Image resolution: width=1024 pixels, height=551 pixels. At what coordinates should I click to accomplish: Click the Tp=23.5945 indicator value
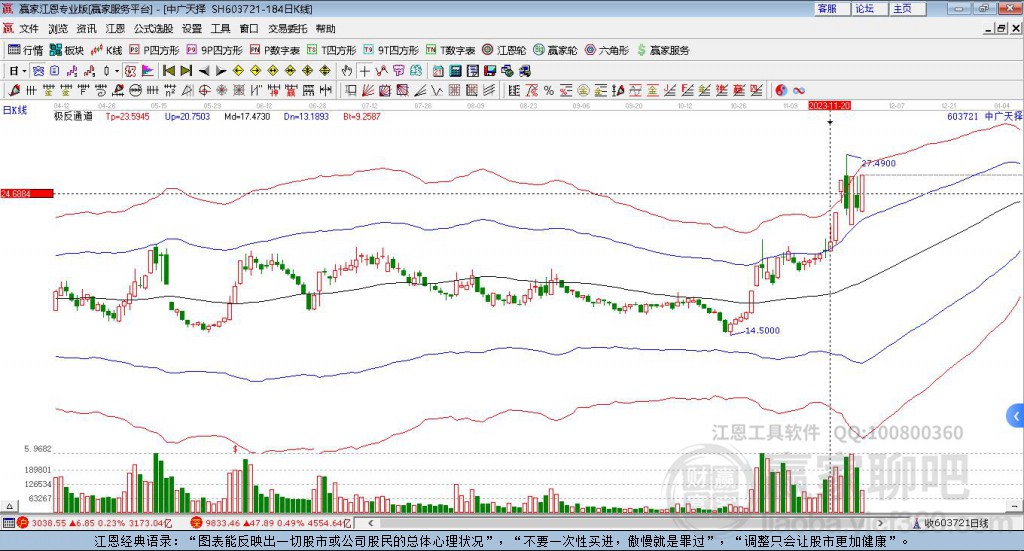pyautogui.click(x=127, y=116)
